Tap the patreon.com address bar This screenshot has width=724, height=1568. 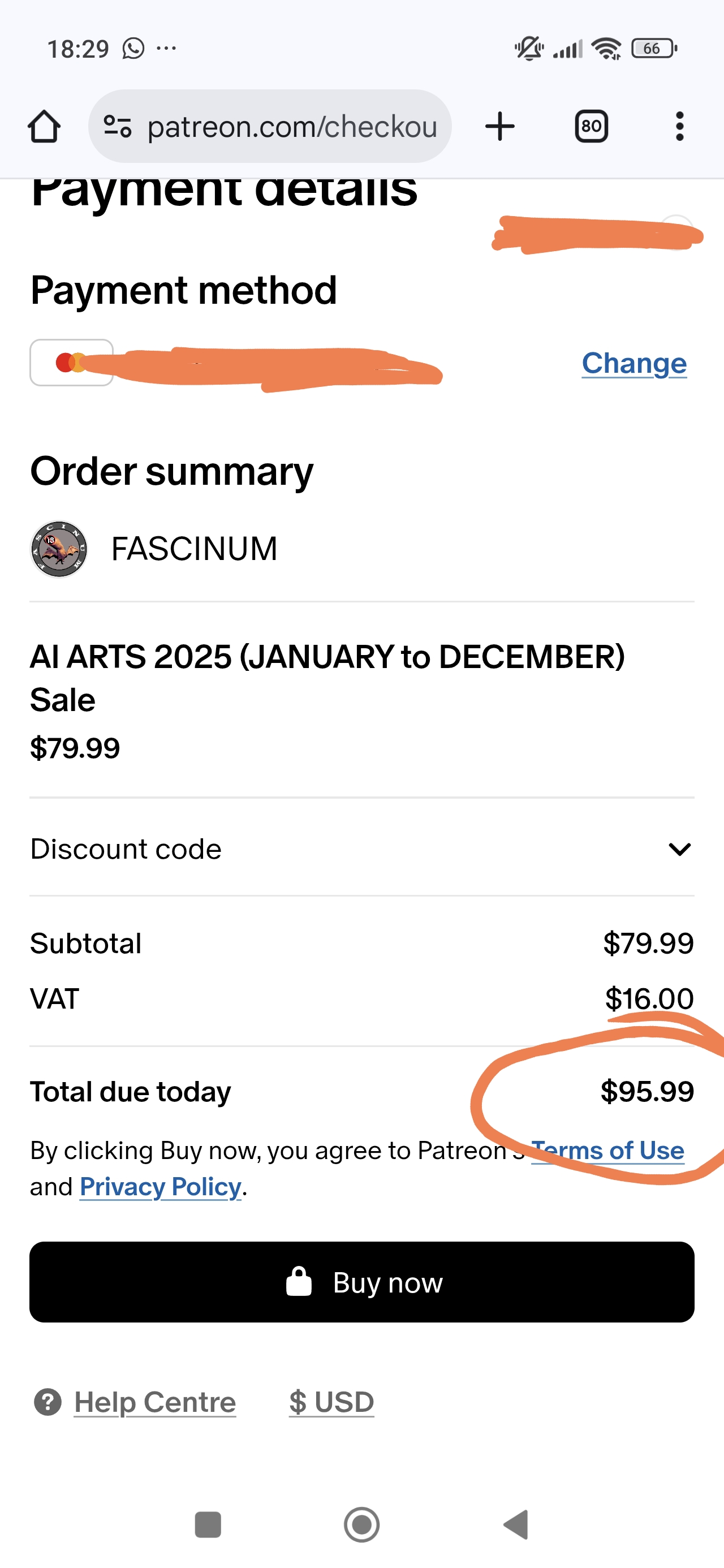292,127
